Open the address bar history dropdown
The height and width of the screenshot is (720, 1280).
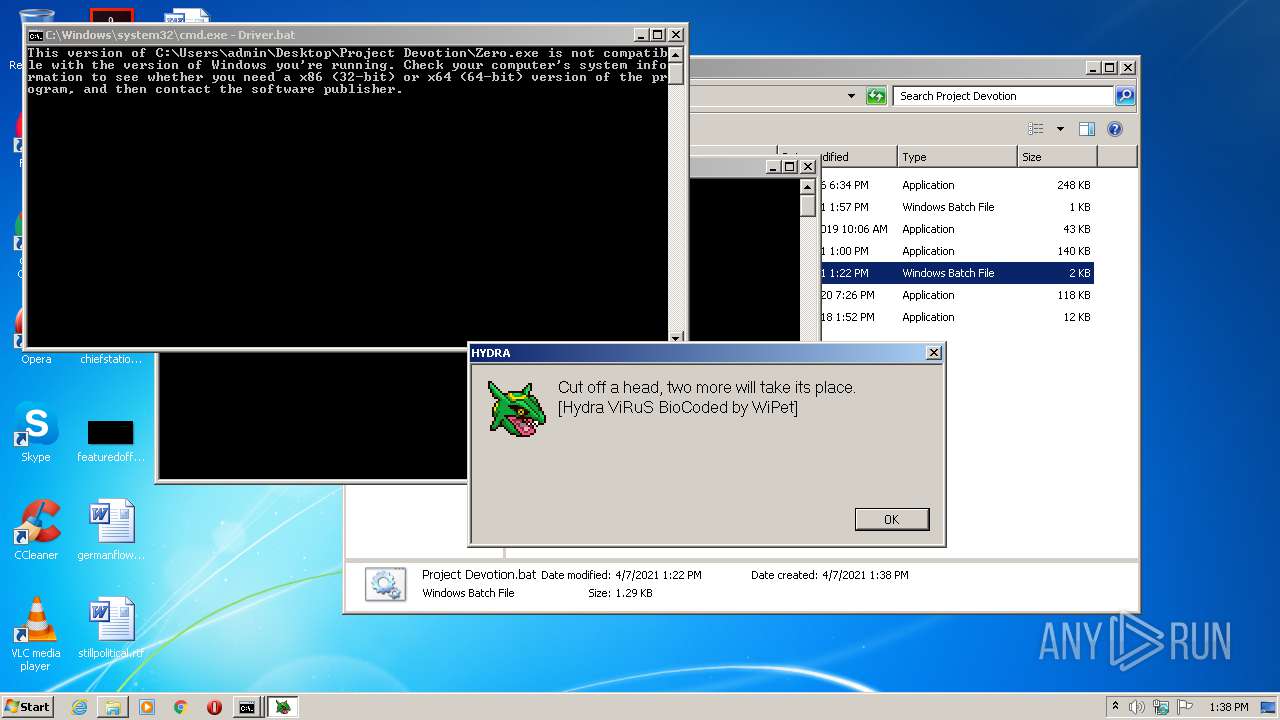pyautogui.click(x=851, y=96)
